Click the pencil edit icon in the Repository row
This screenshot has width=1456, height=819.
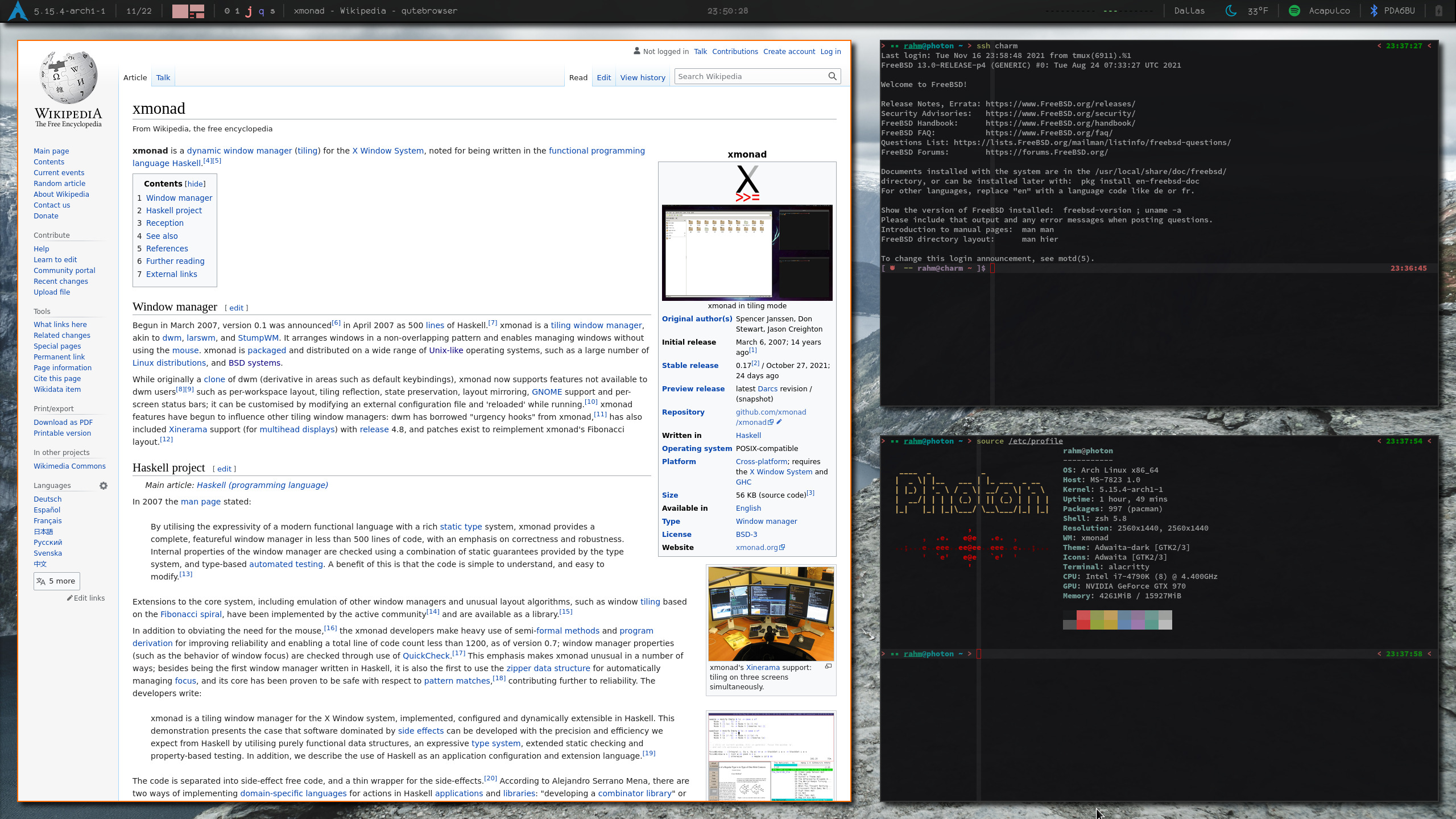pyautogui.click(x=778, y=422)
